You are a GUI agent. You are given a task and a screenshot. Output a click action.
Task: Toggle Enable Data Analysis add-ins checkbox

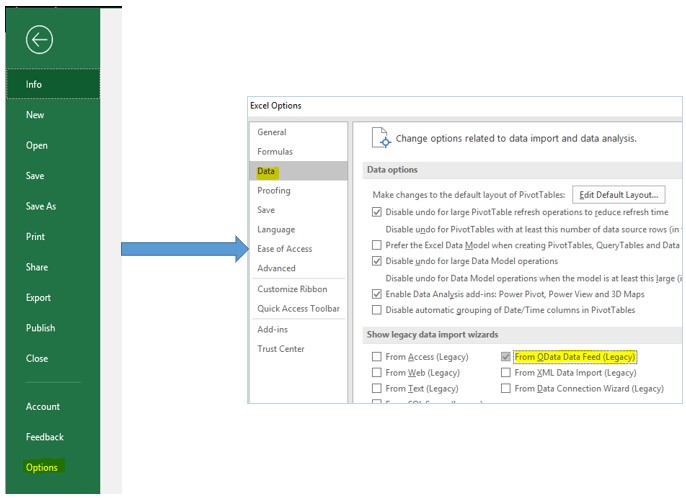tap(376, 294)
